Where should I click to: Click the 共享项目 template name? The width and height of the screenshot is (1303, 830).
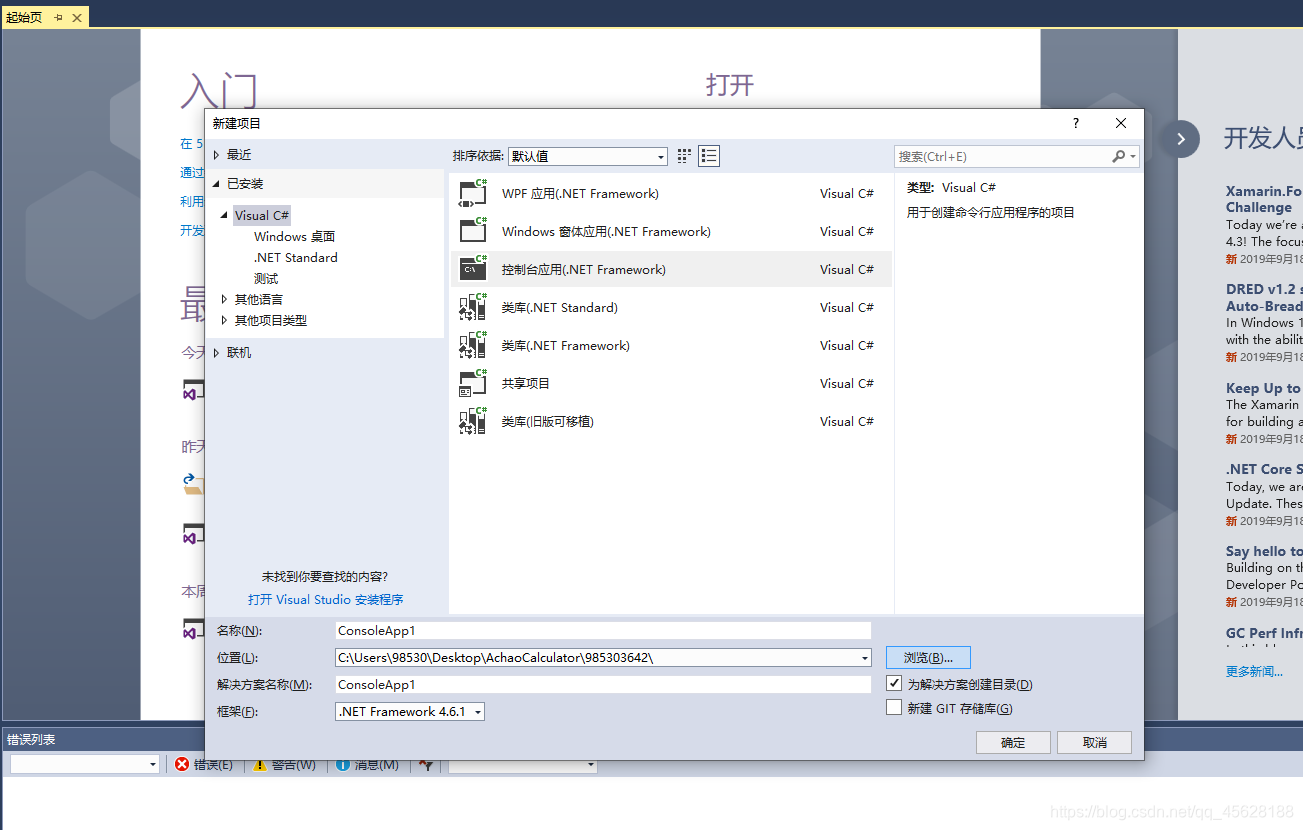(526, 384)
